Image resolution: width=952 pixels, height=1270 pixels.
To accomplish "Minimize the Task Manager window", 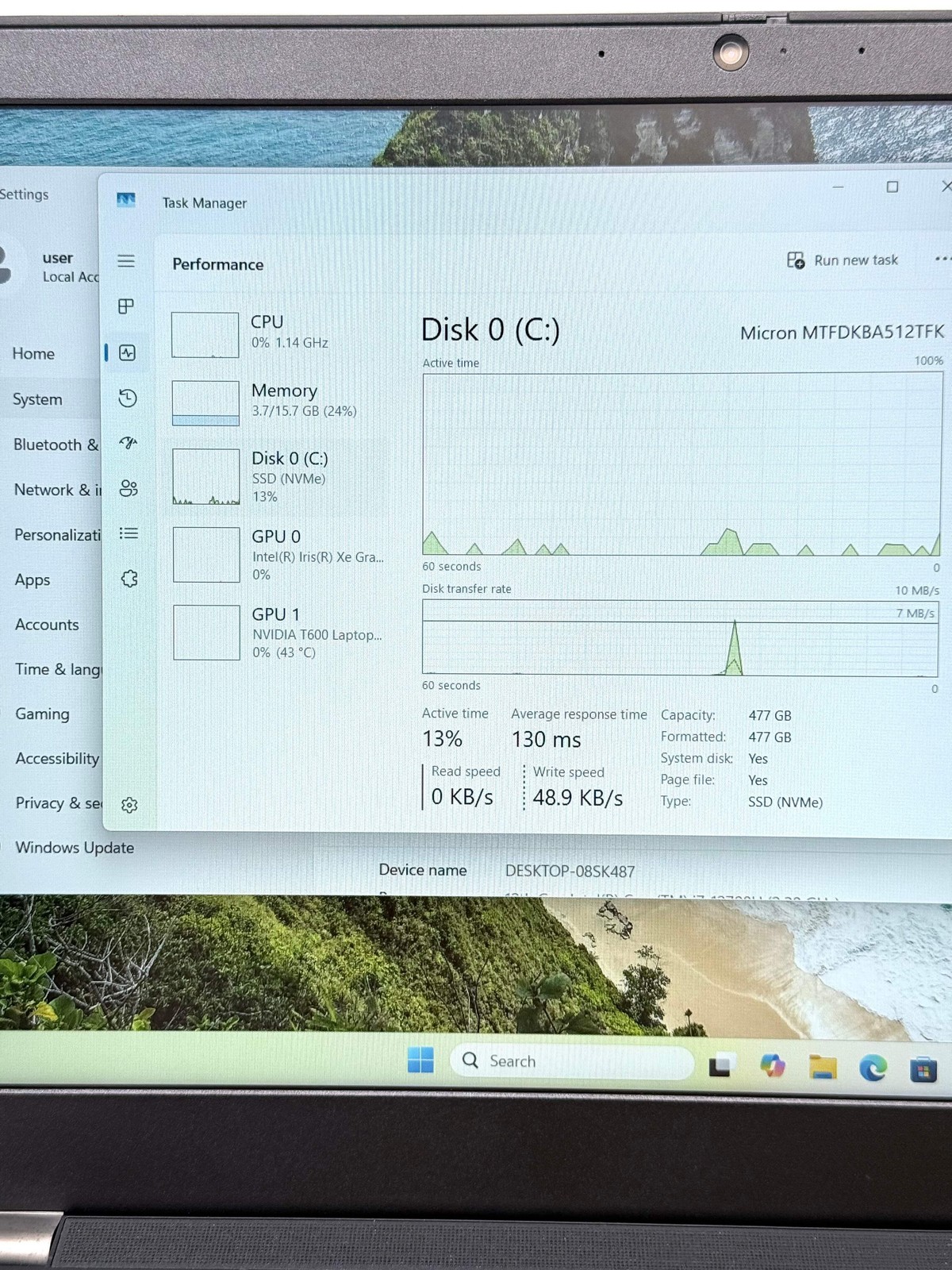I will coord(838,187).
